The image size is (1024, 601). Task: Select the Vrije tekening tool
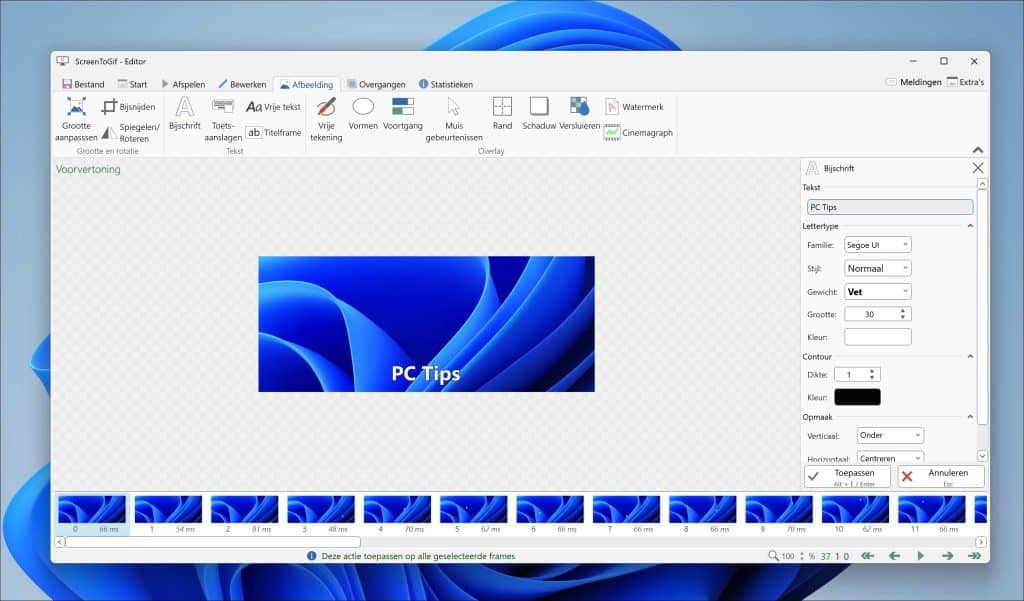(326, 119)
